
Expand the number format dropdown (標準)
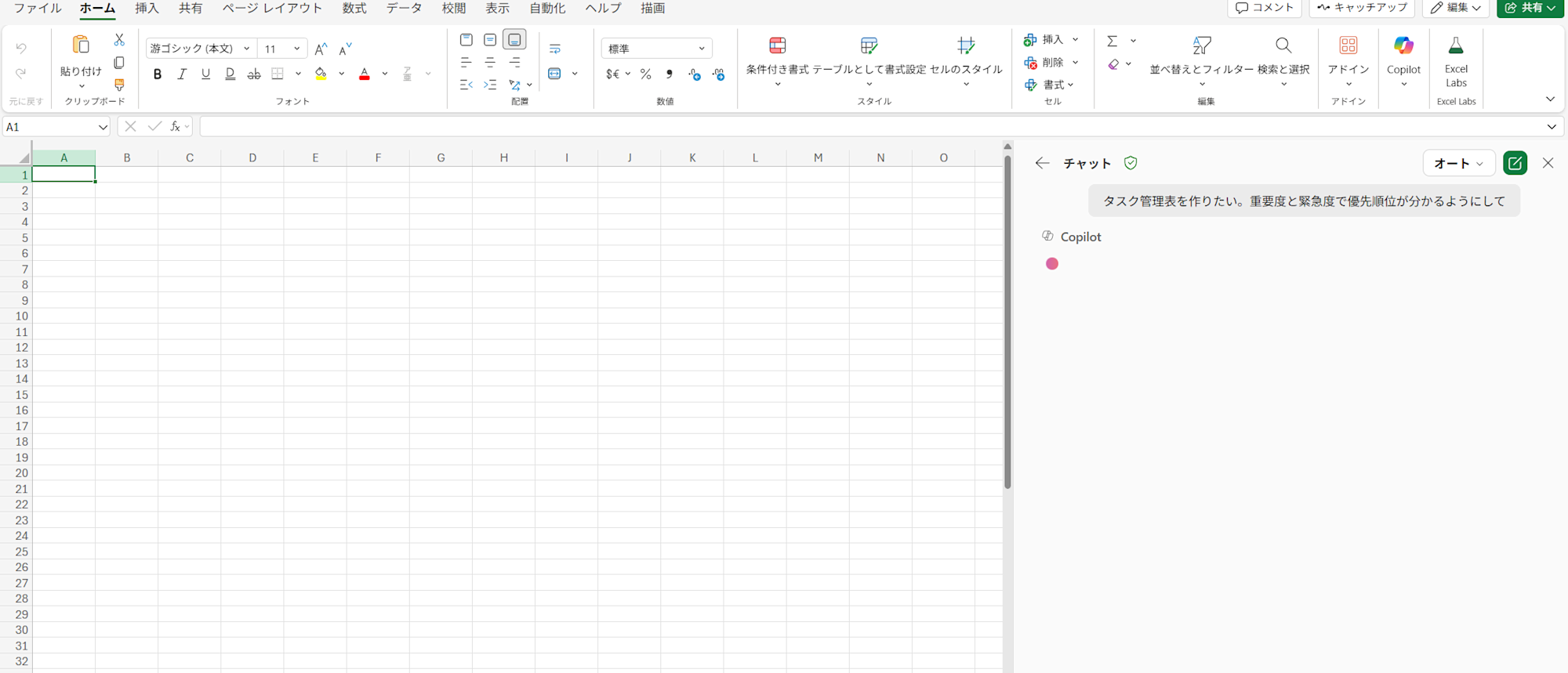click(701, 49)
